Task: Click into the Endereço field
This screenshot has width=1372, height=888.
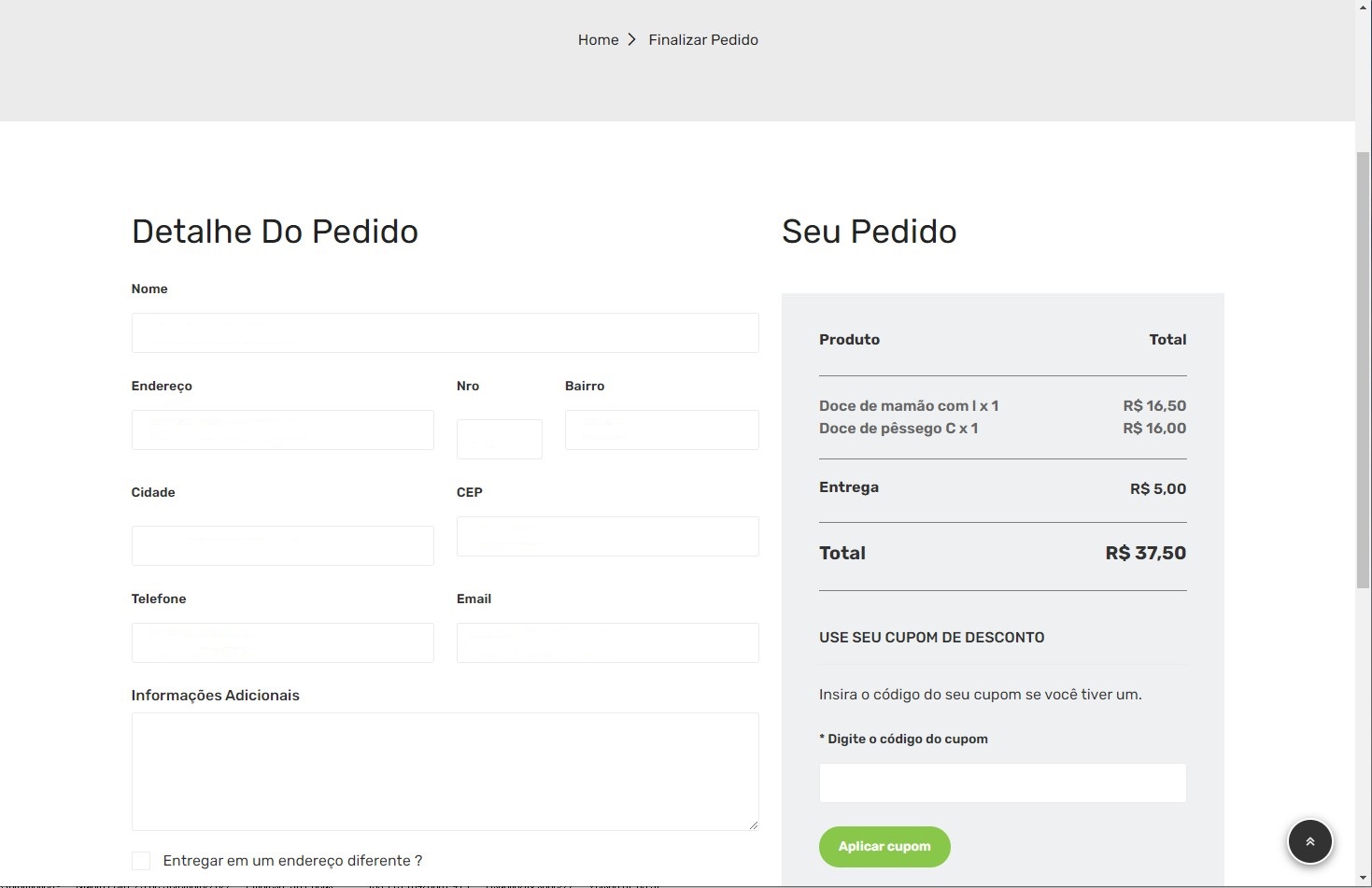Action: coord(282,430)
